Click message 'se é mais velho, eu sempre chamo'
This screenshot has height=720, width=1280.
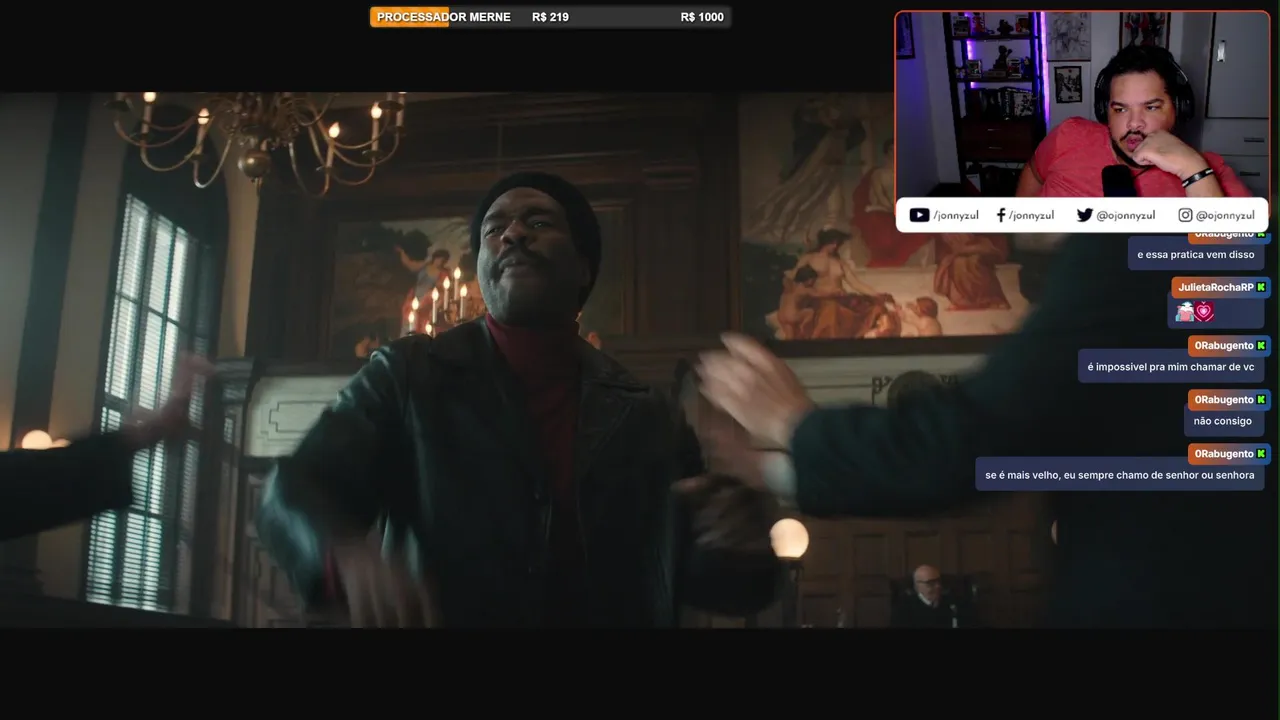[1119, 475]
